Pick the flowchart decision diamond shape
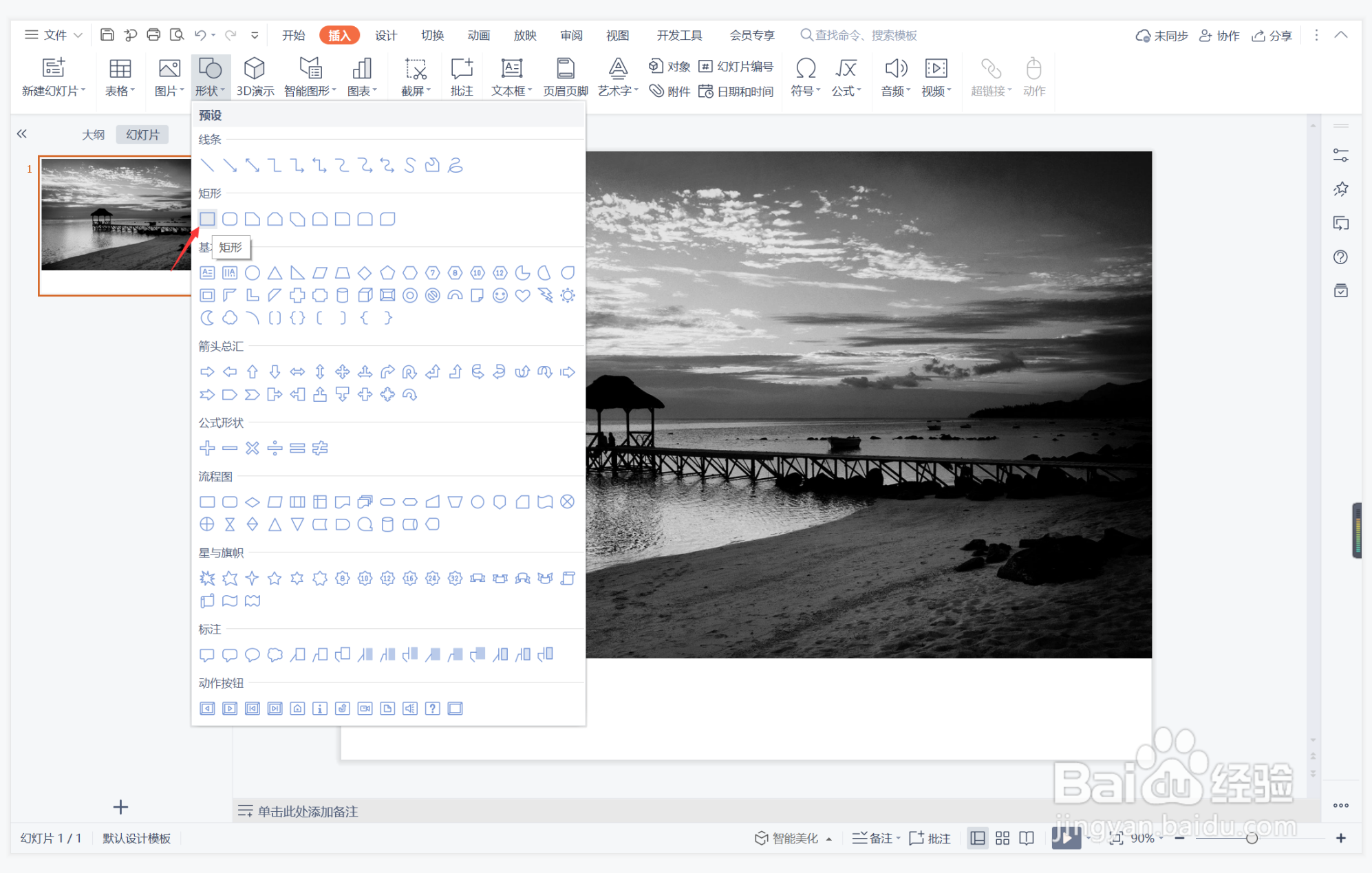This screenshot has height=873, width=1372. click(252, 502)
